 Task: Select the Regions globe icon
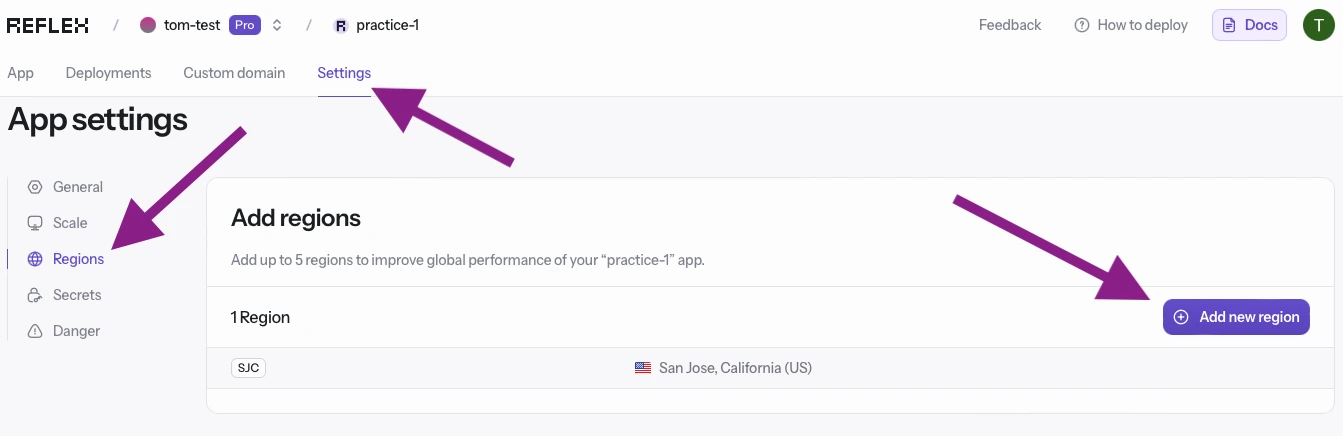pyautogui.click(x=35, y=259)
